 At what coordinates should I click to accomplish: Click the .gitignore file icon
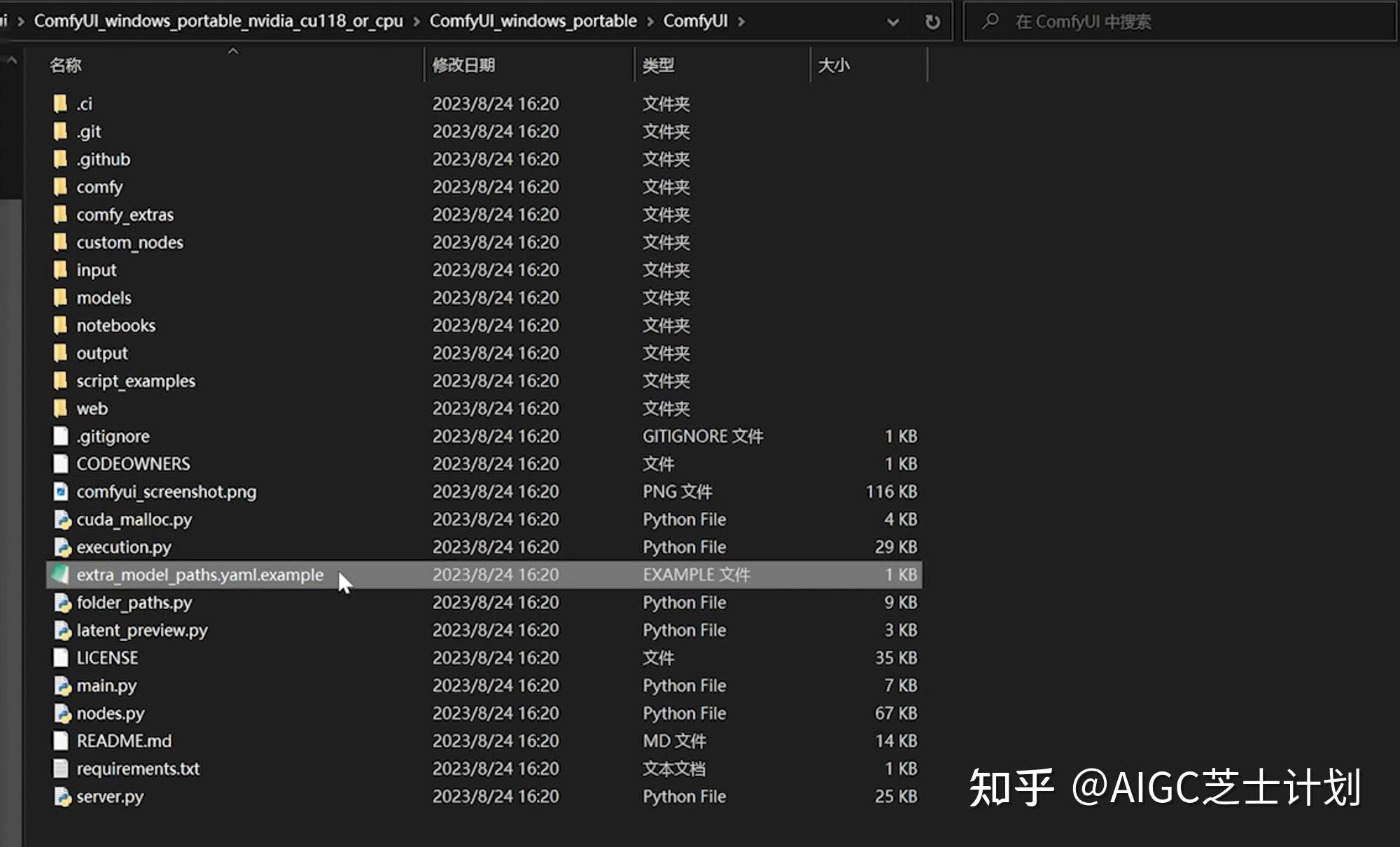[x=62, y=436]
